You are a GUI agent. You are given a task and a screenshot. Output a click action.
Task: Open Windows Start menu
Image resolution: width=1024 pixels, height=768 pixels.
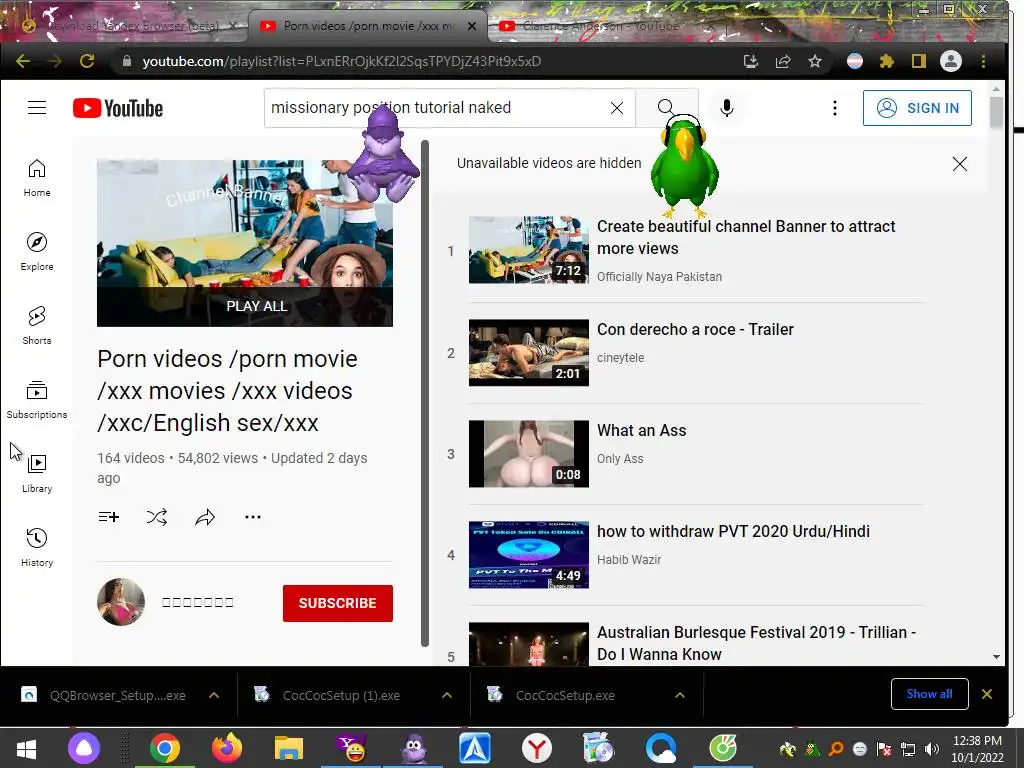26,748
